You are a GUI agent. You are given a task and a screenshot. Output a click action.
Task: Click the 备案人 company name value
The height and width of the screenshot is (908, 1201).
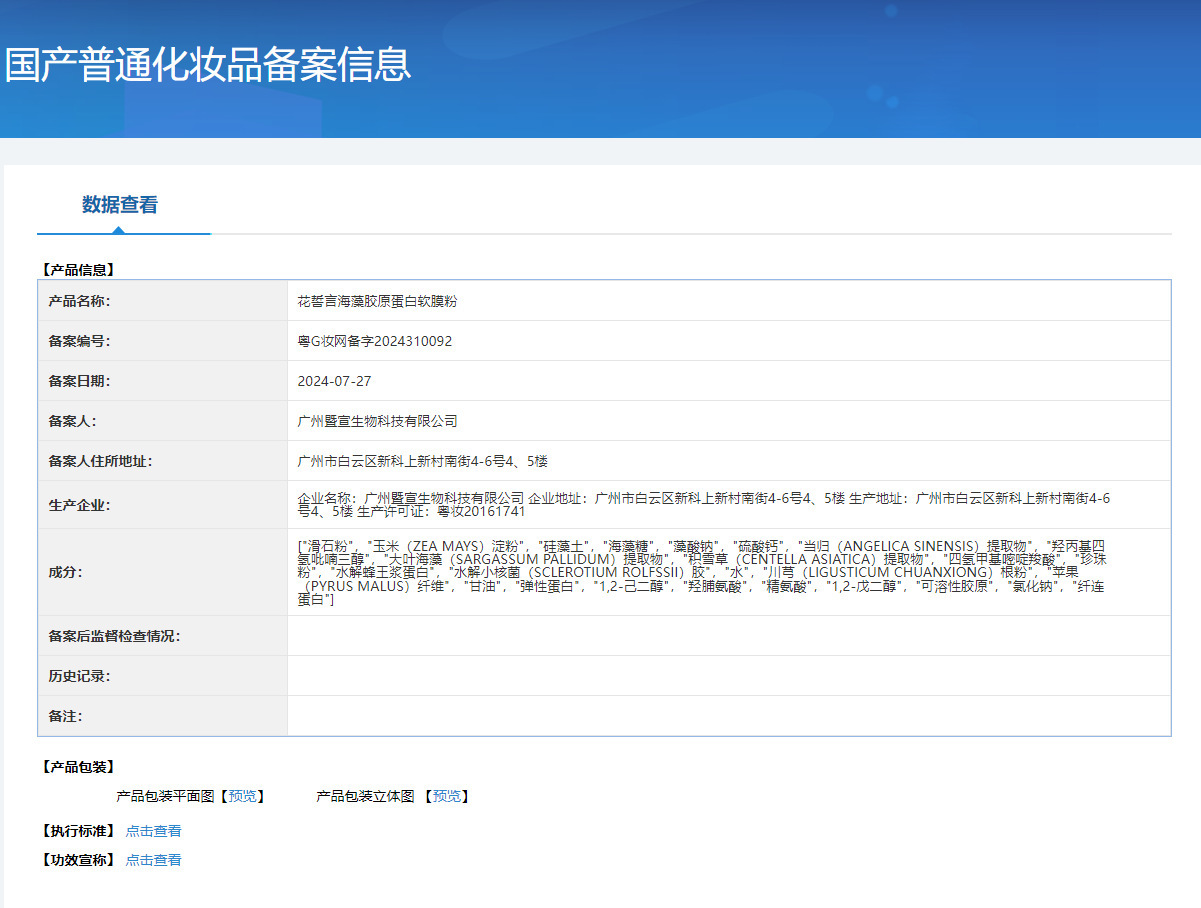(377, 421)
